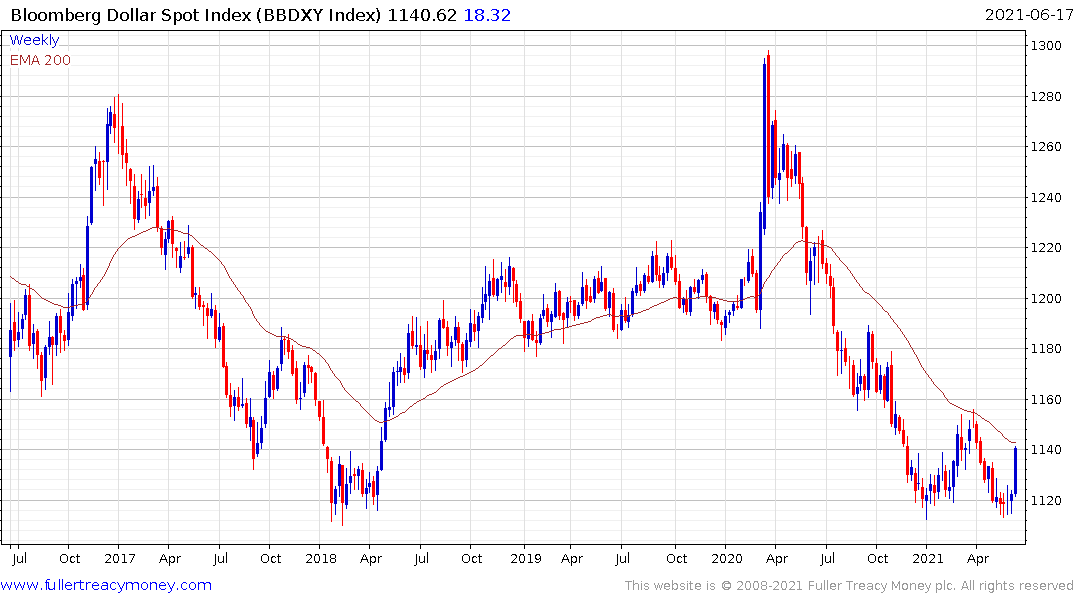Viewport: 1075px width, 600px height.
Task: Click the 1180 price axis label
Action: point(1046,348)
